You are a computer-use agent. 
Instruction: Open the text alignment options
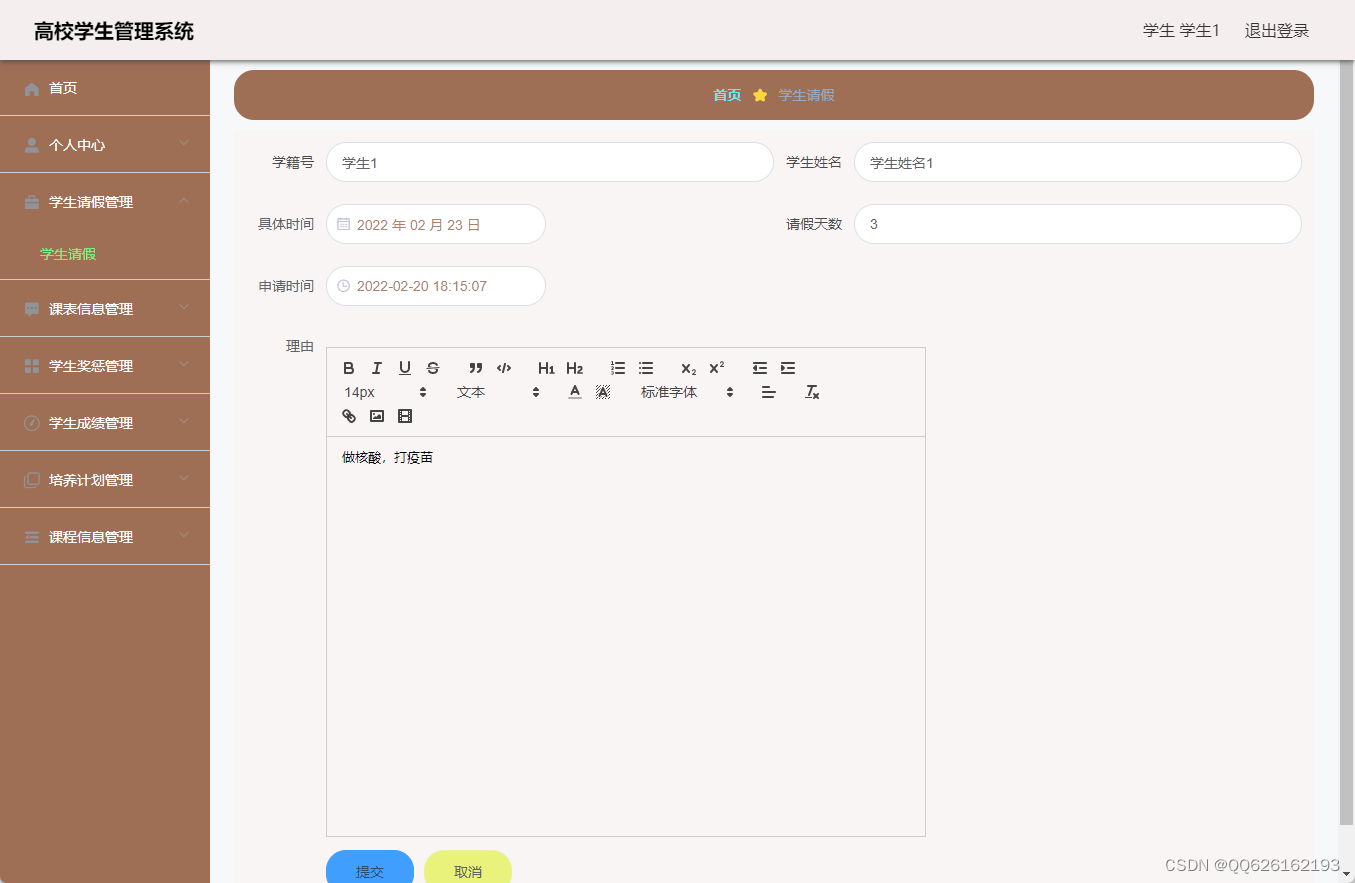click(768, 392)
